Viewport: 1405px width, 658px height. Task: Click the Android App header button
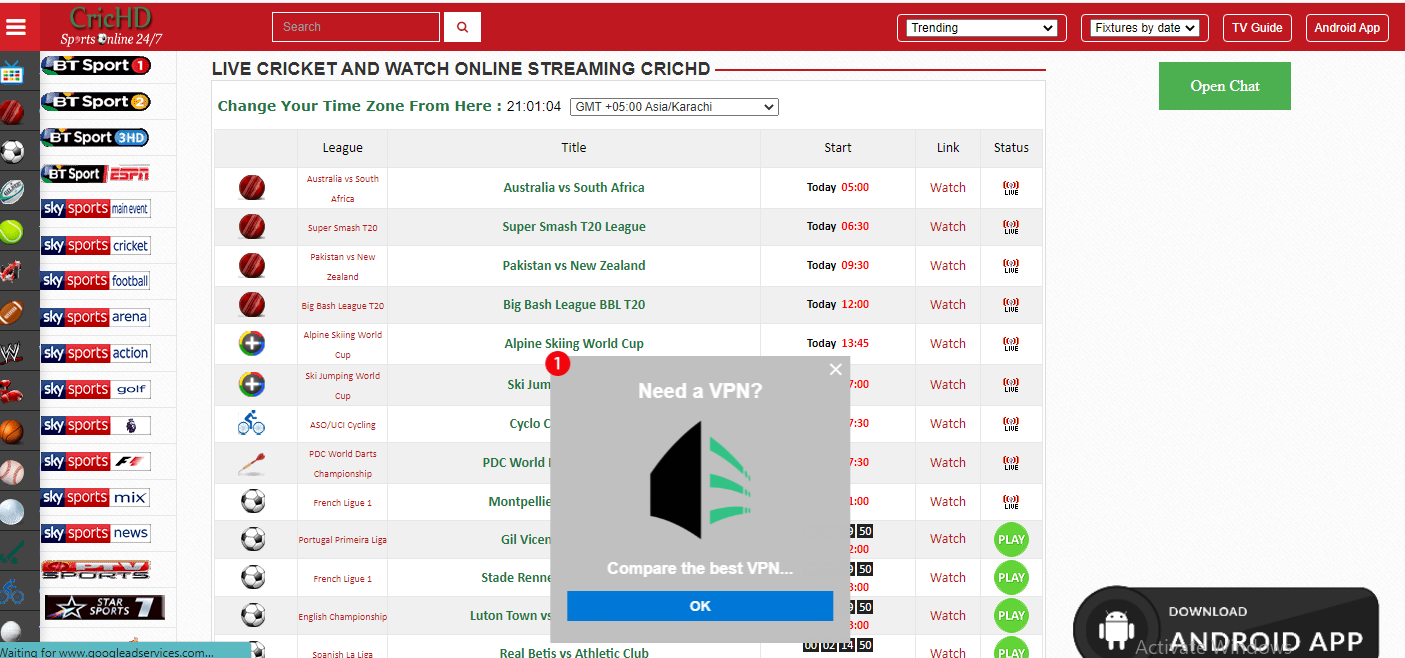point(1347,28)
